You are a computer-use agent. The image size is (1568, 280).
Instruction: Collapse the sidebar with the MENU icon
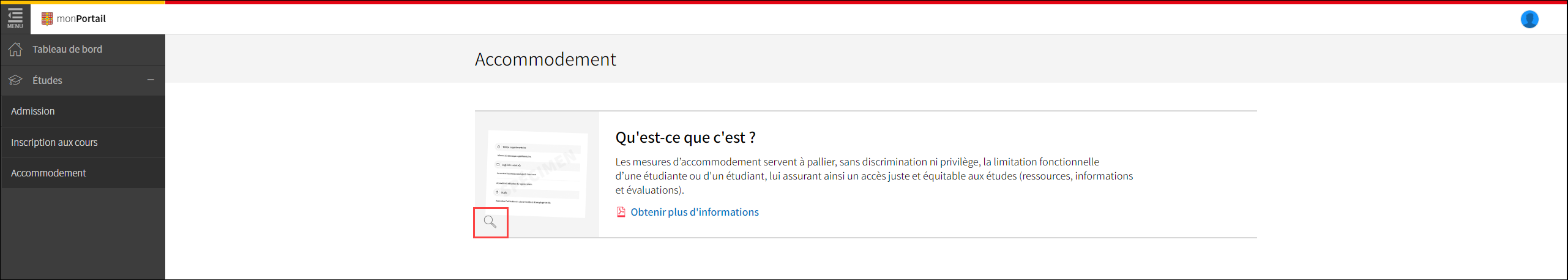point(15,18)
